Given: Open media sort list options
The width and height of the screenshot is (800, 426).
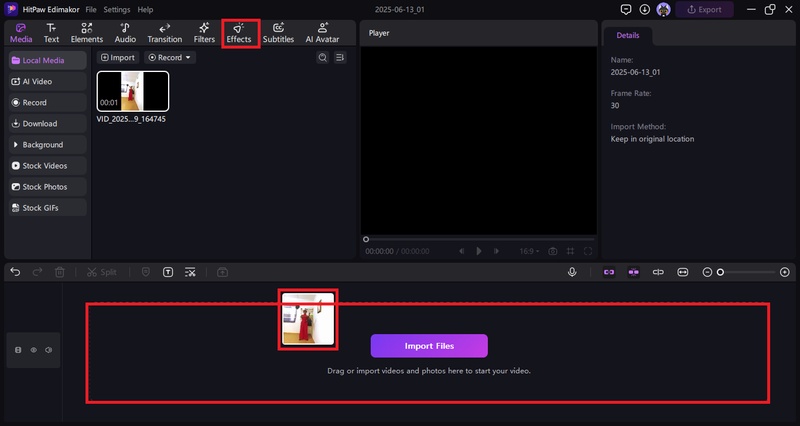Looking at the screenshot, I should click(x=340, y=58).
